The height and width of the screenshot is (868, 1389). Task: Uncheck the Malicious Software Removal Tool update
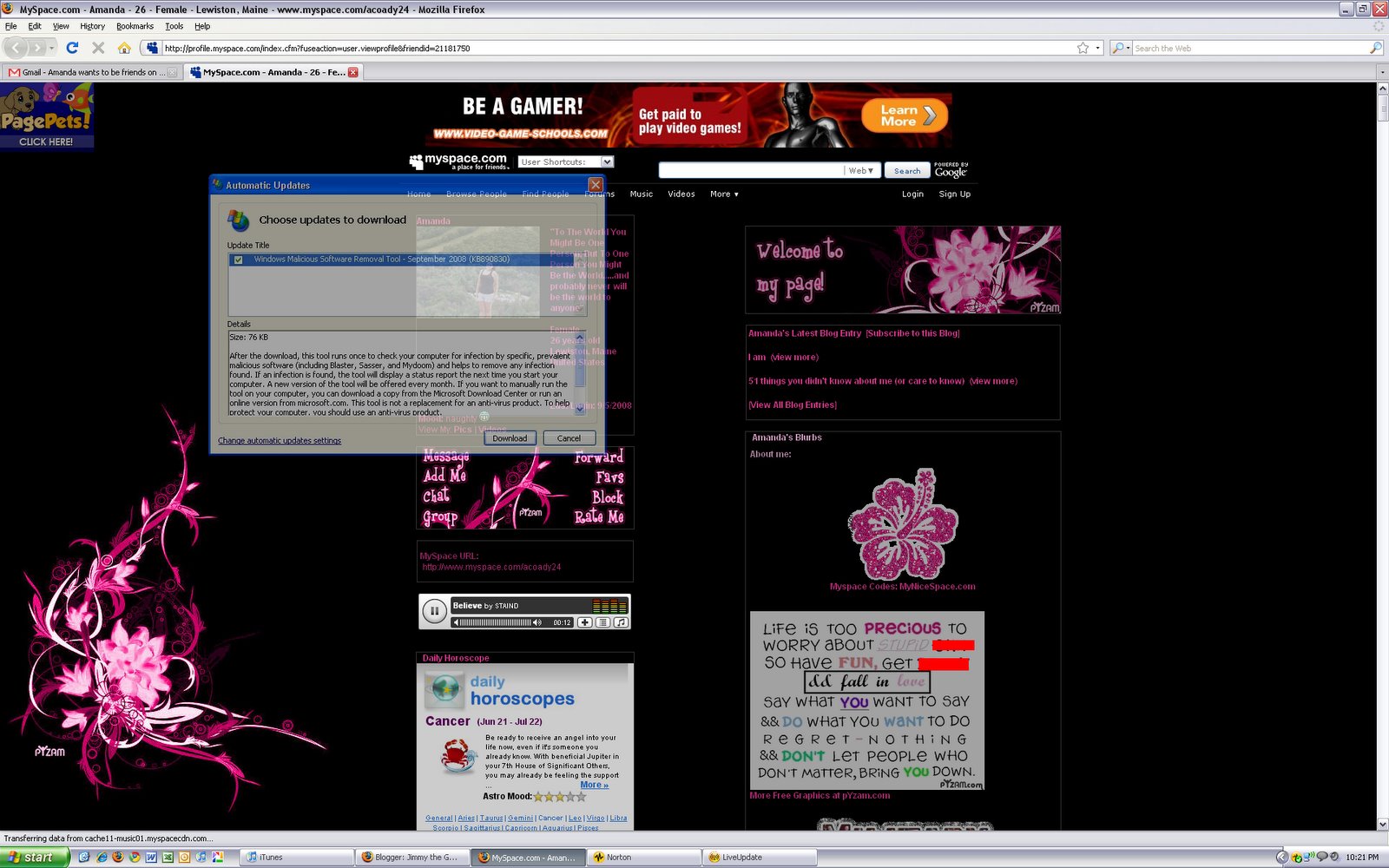coord(238,260)
